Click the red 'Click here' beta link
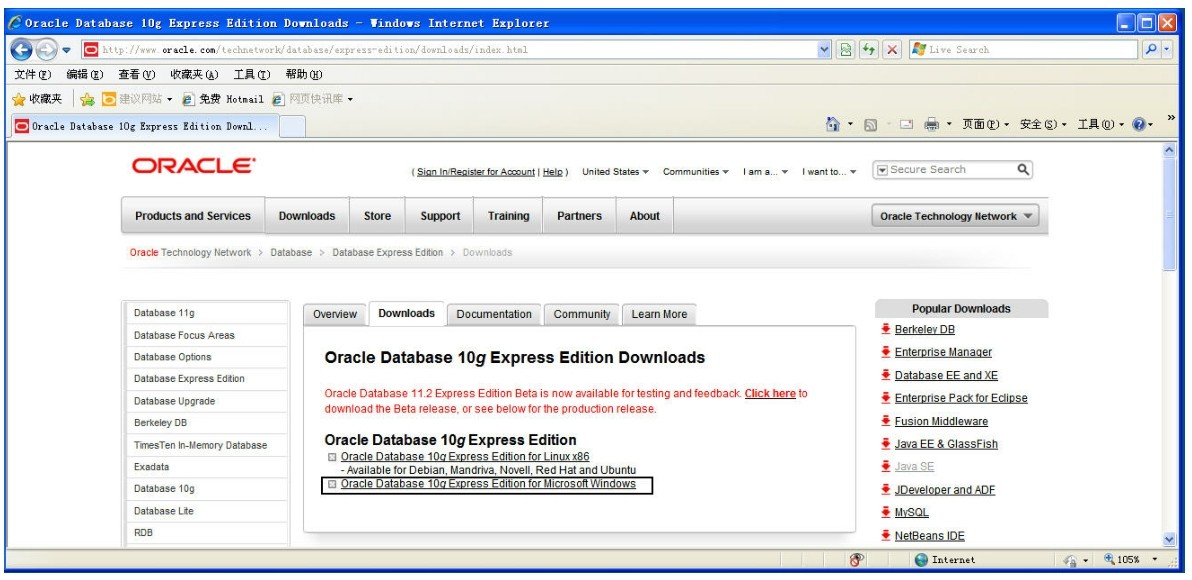Image resolution: width=1192 pixels, height=580 pixels. (x=770, y=394)
